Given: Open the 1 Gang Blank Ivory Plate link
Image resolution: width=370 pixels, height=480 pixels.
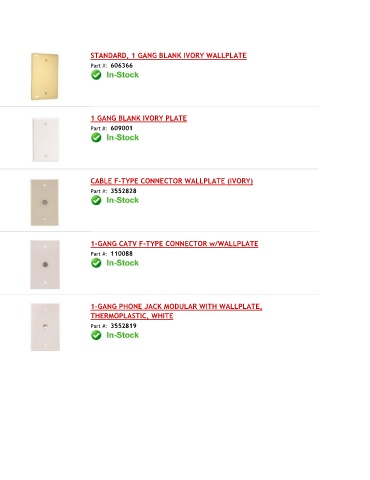Looking at the screenshot, I should [x=138, y=118].
